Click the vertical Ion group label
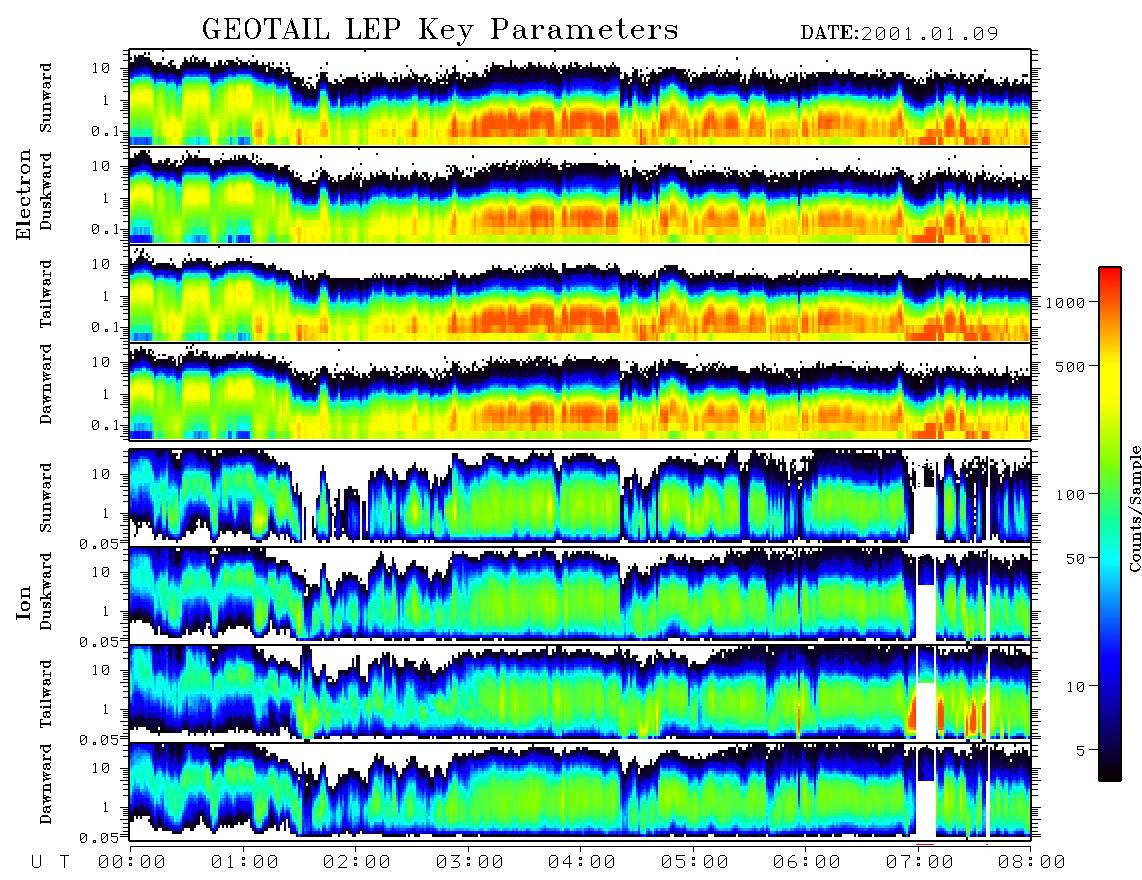Viewport: 1142px width, 880px height. (23, 602)
